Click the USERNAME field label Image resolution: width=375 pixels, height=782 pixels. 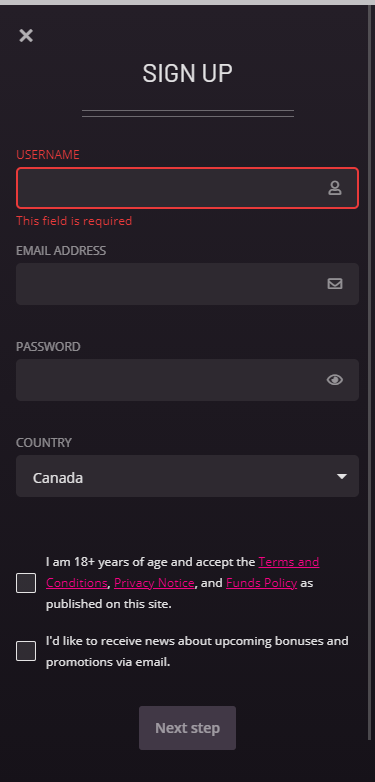(48, 155)
